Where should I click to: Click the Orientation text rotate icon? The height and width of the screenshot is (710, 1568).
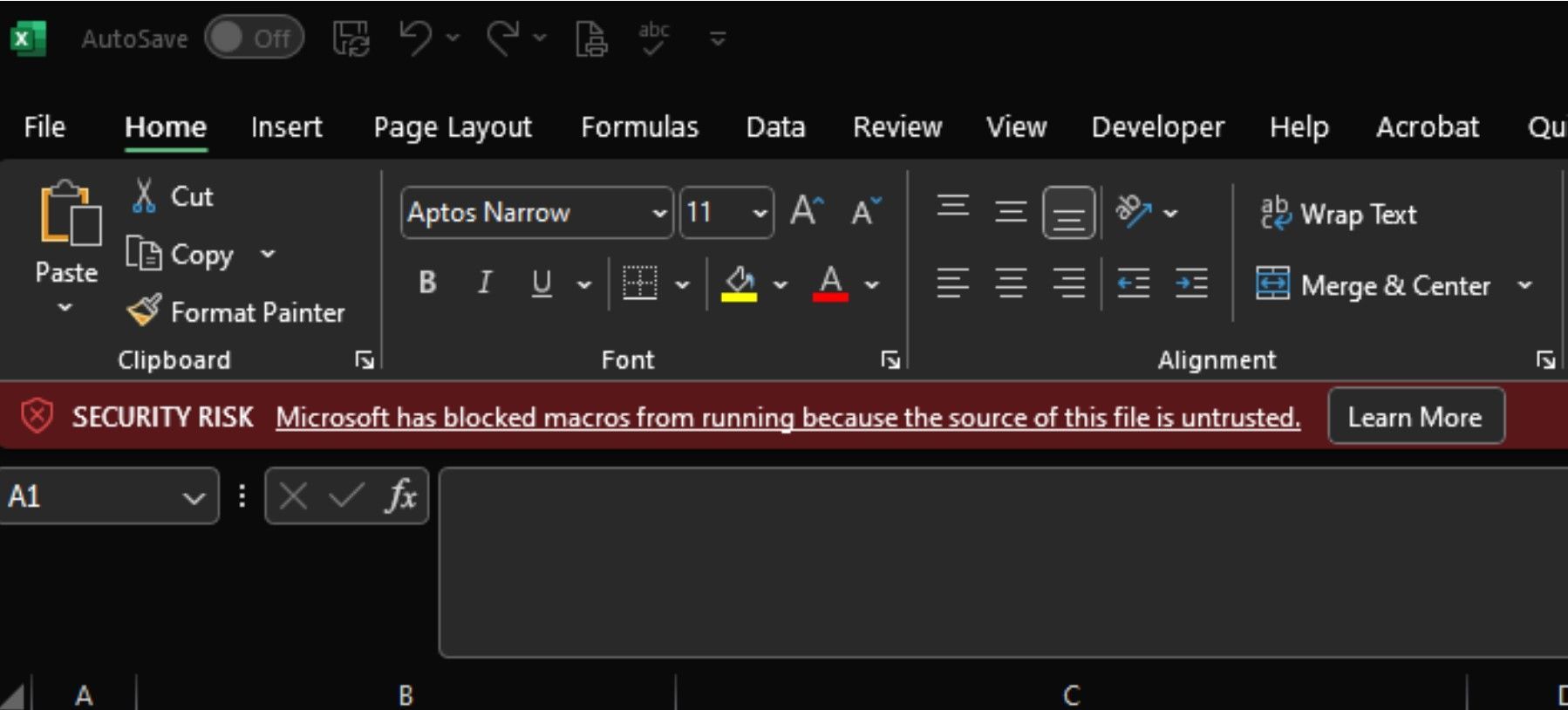click(1134, 211)
